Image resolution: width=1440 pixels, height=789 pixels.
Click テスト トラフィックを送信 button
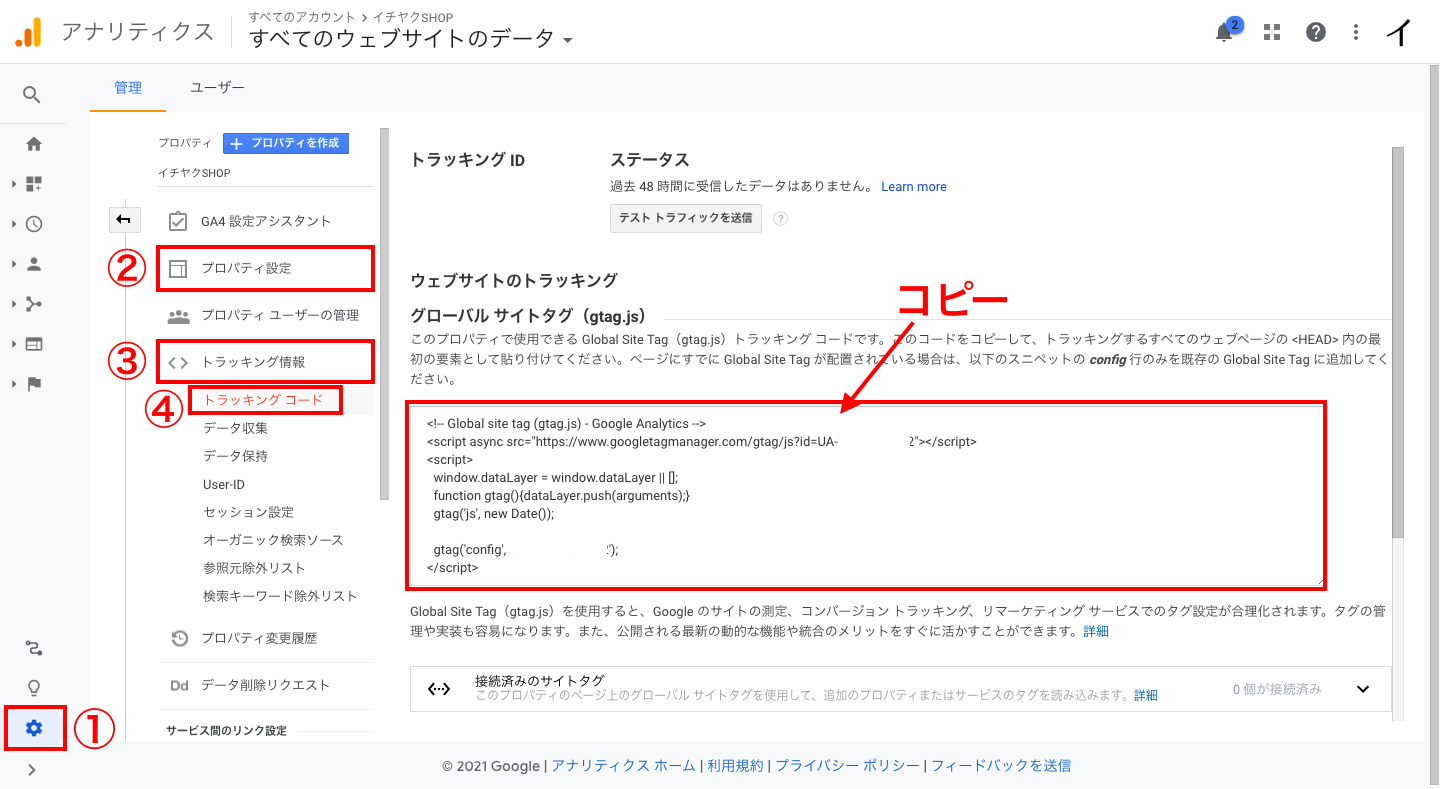coord(686,218)
